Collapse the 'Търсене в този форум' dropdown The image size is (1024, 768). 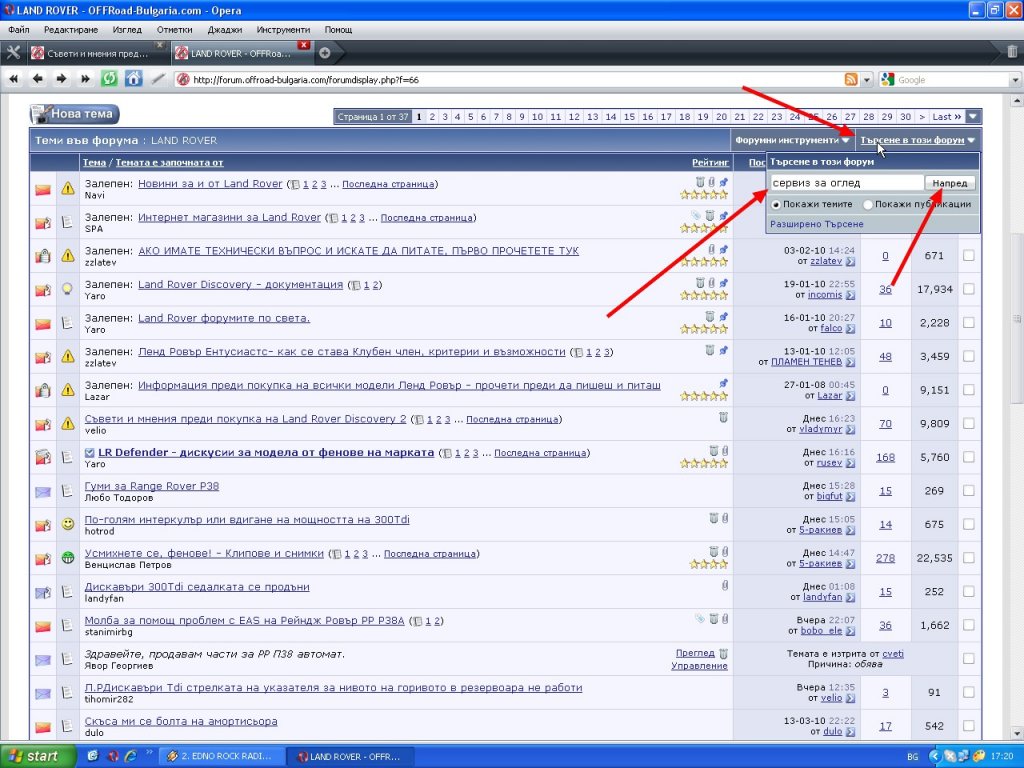917,140
